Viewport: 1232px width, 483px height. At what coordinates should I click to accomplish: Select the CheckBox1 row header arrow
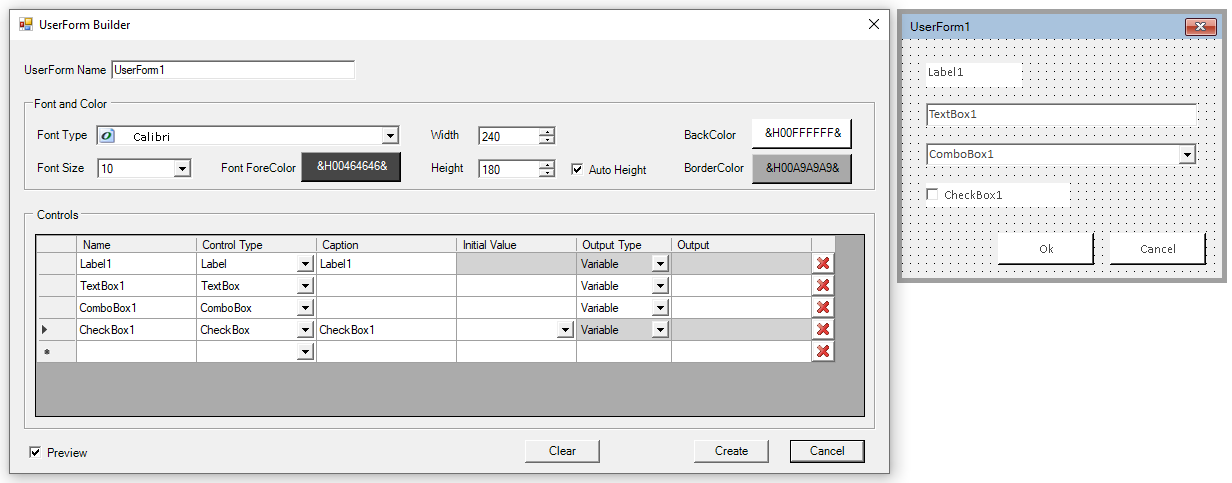tap(56, 330)
